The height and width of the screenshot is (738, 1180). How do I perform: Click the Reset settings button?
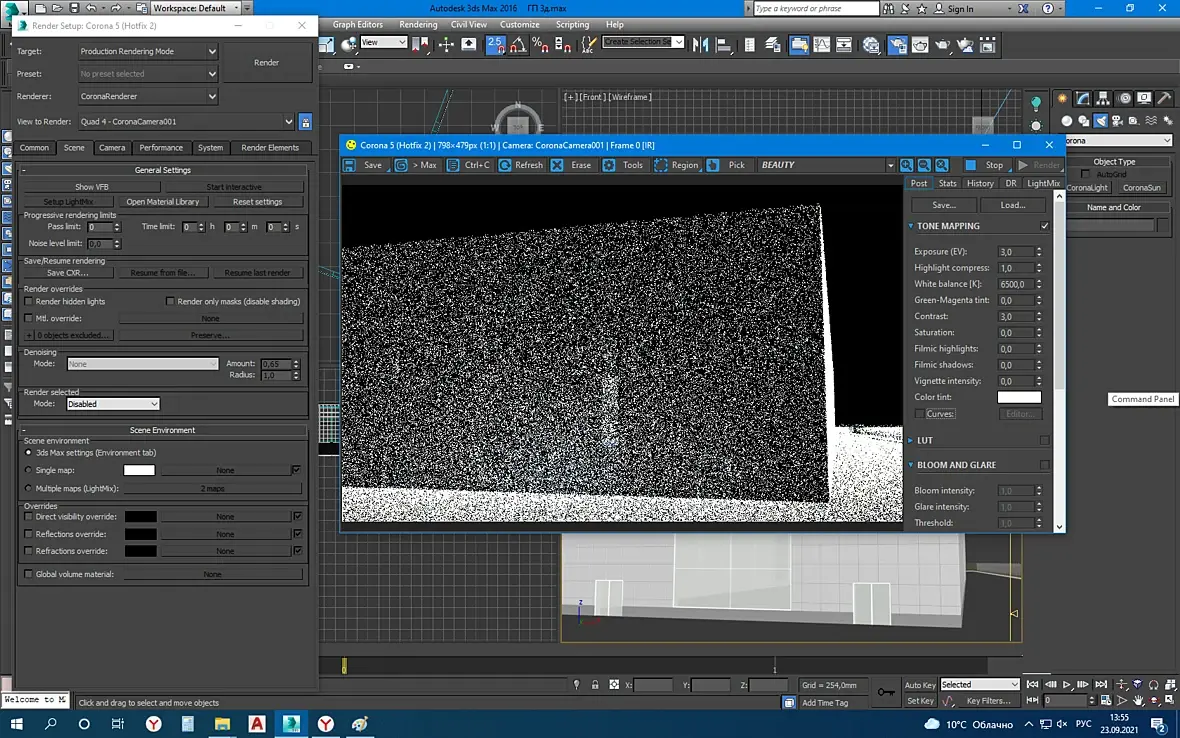[257, 202]
